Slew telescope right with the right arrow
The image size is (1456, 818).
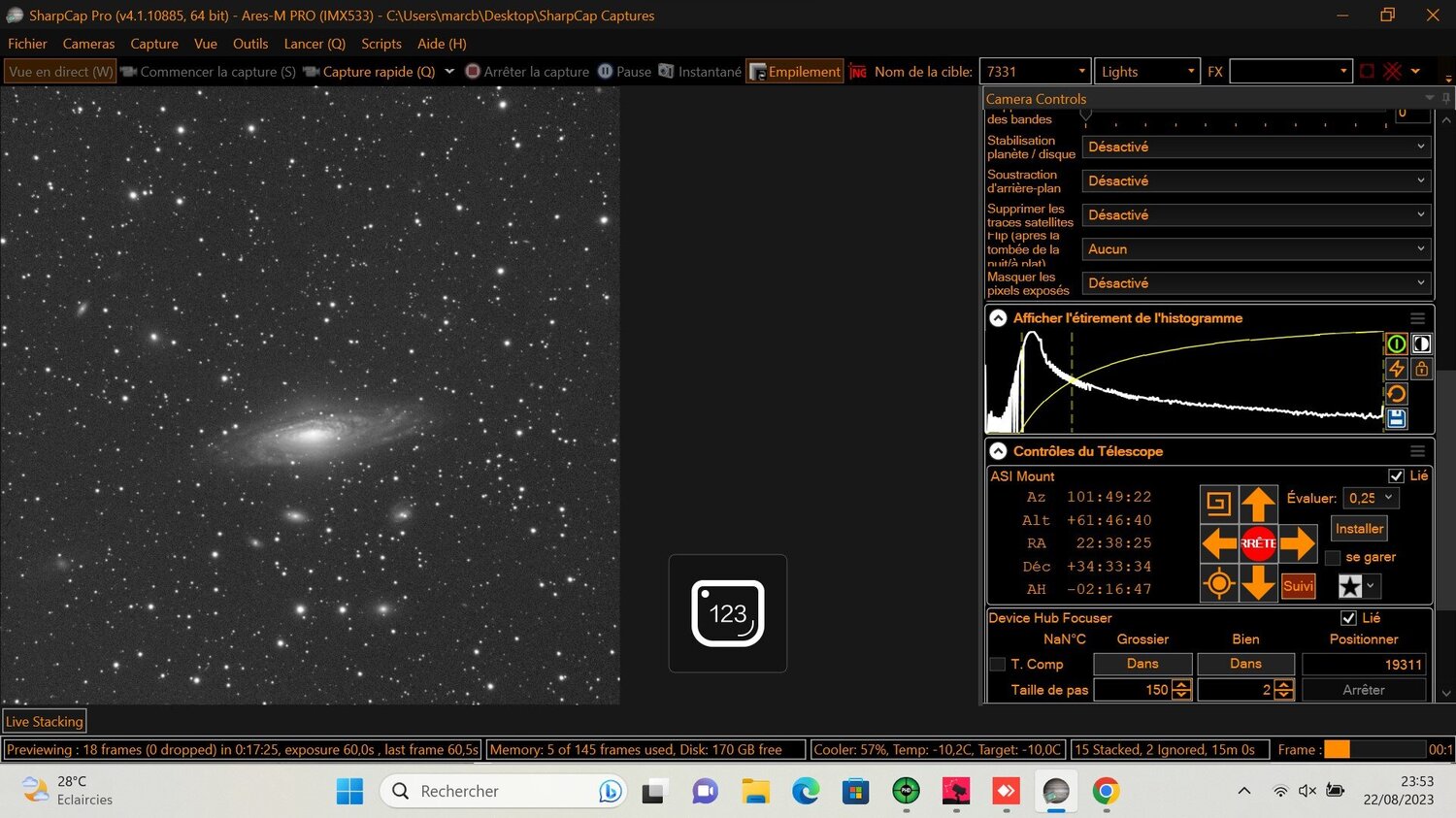click(1297, 543)
